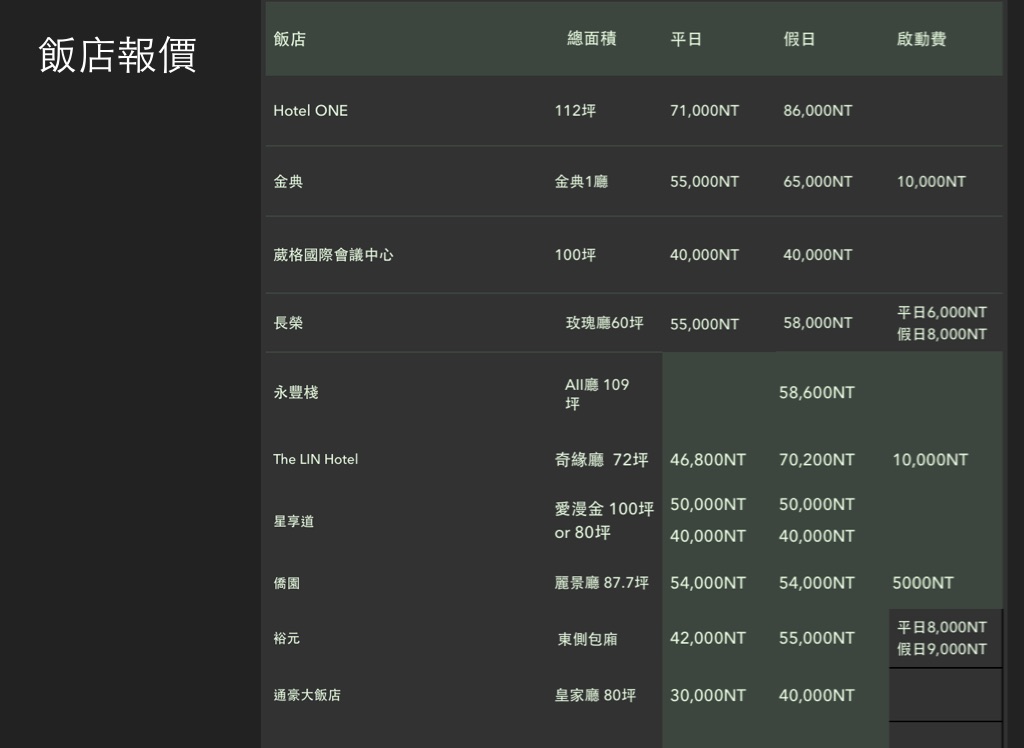The height and width of the screenshot is (748, 1024).
Task: Click the 愛漫金 100坪 or 80坪 cell
Action: point(604,520)
